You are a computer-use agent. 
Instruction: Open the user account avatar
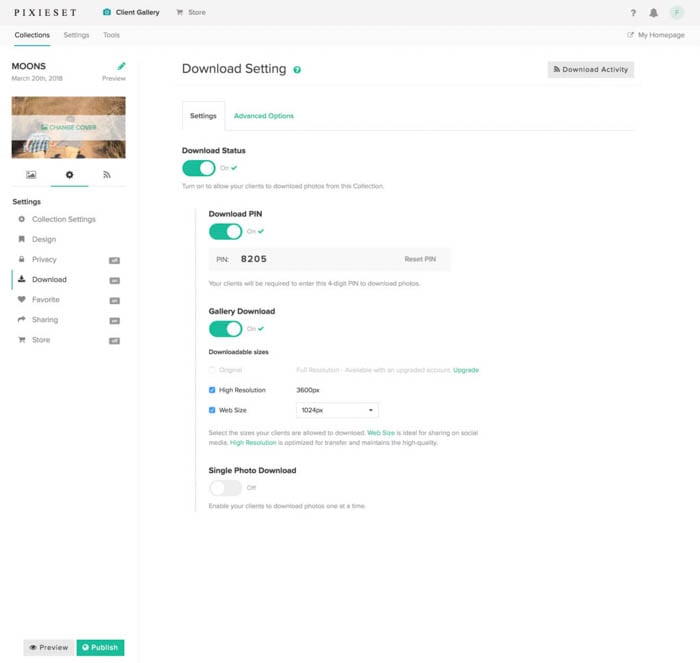click(x=677, y=13)
